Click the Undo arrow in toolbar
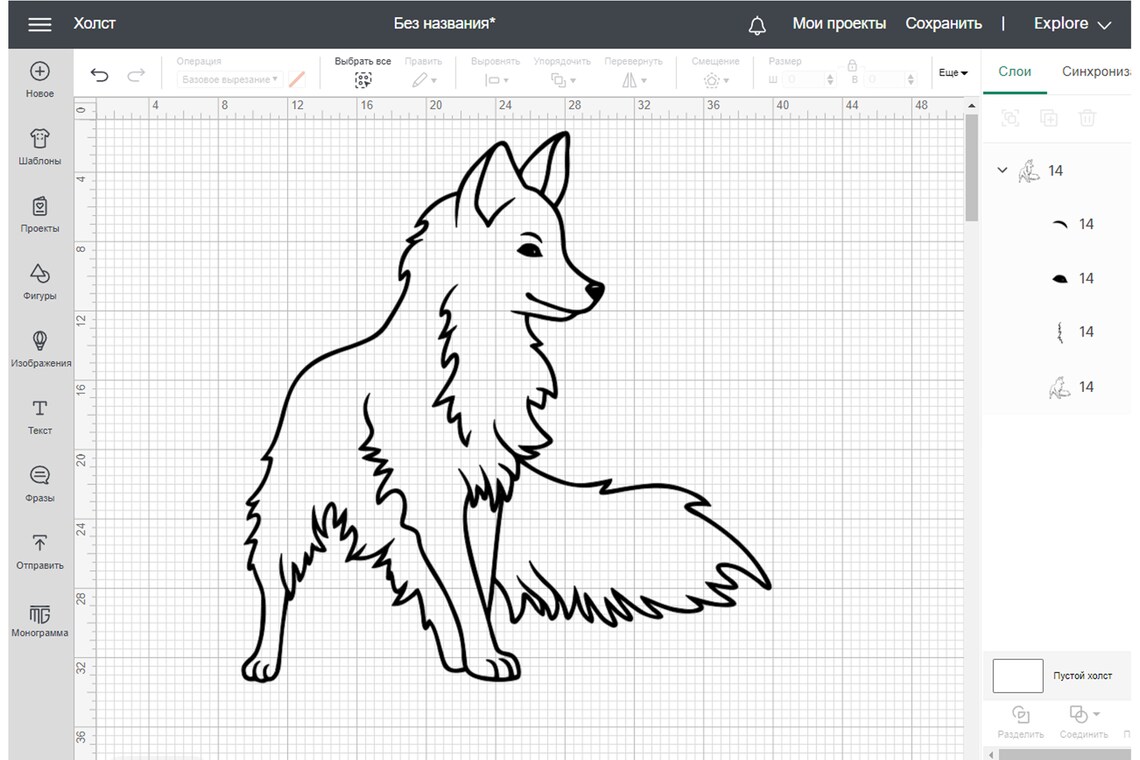 tap(100, 74)
